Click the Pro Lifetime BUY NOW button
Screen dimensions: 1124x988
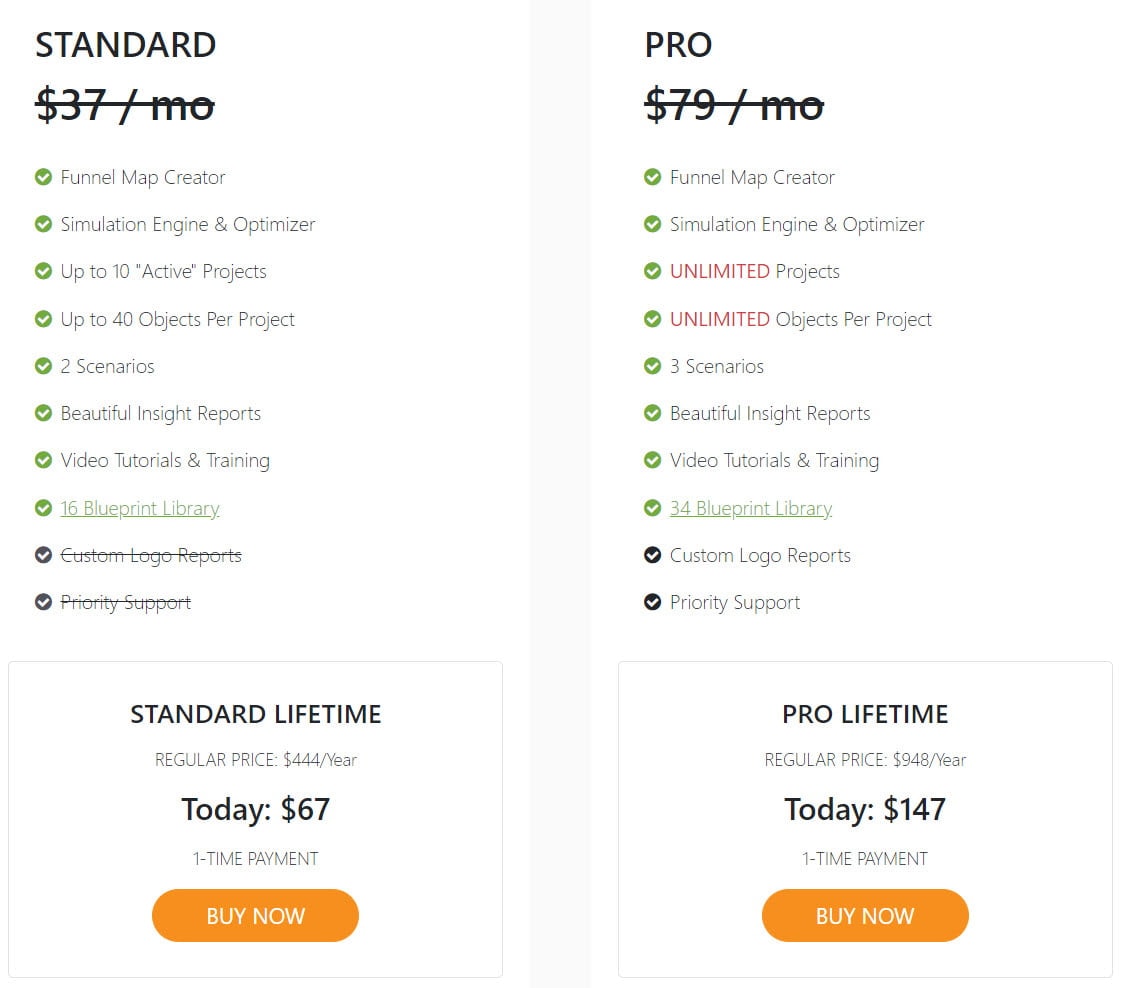(865, 916)
